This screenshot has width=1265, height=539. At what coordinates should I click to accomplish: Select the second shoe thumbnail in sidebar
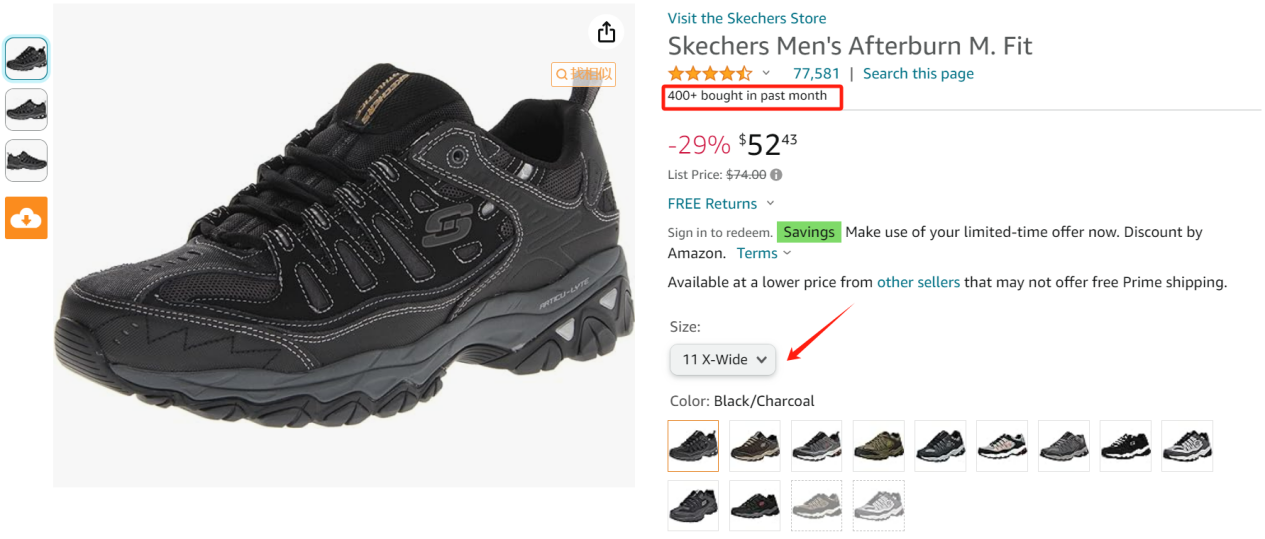[x=26, y=109]
